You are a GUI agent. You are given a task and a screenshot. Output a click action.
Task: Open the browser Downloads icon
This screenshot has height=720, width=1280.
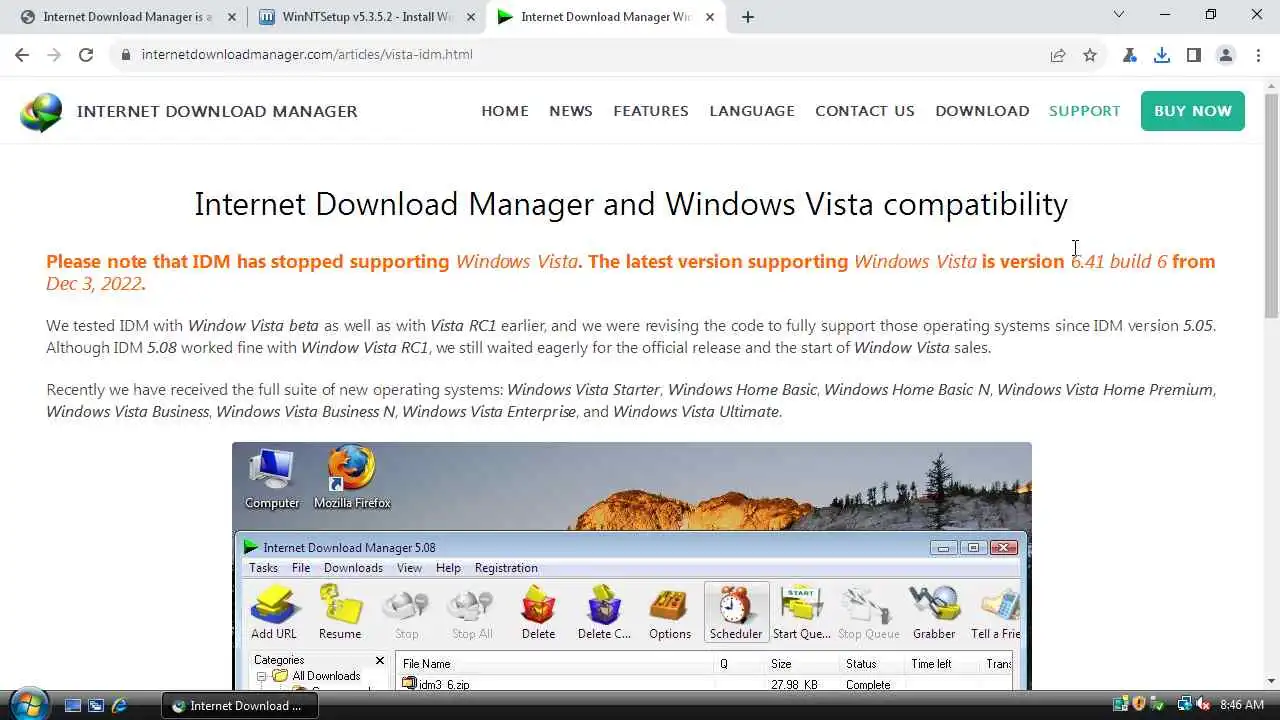(x=1162, y=55)
